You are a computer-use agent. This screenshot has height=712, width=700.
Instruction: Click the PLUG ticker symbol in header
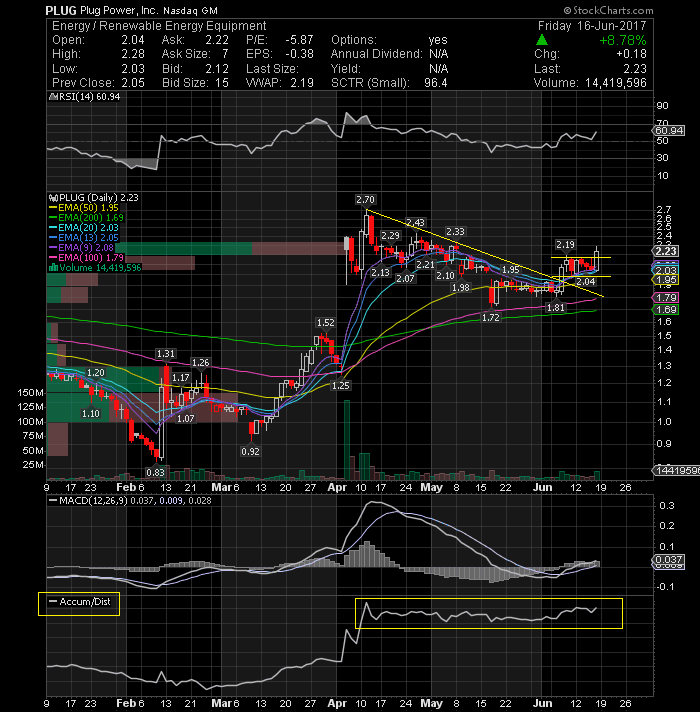pyautogui.click(x=61, y=10)
